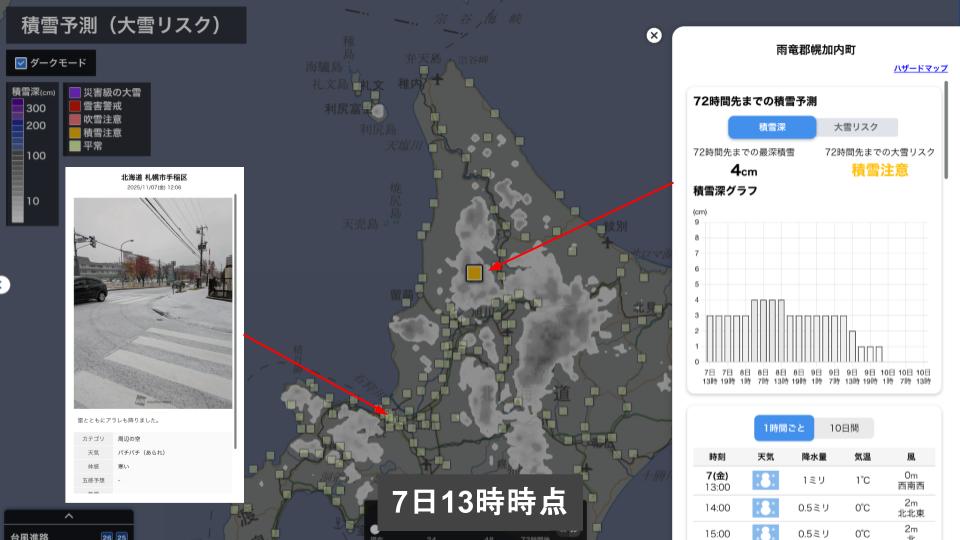Expand the collapsed left side panel arrow
Image resolution: width=960 pixels, height=540 pixels.
(4, 285)
